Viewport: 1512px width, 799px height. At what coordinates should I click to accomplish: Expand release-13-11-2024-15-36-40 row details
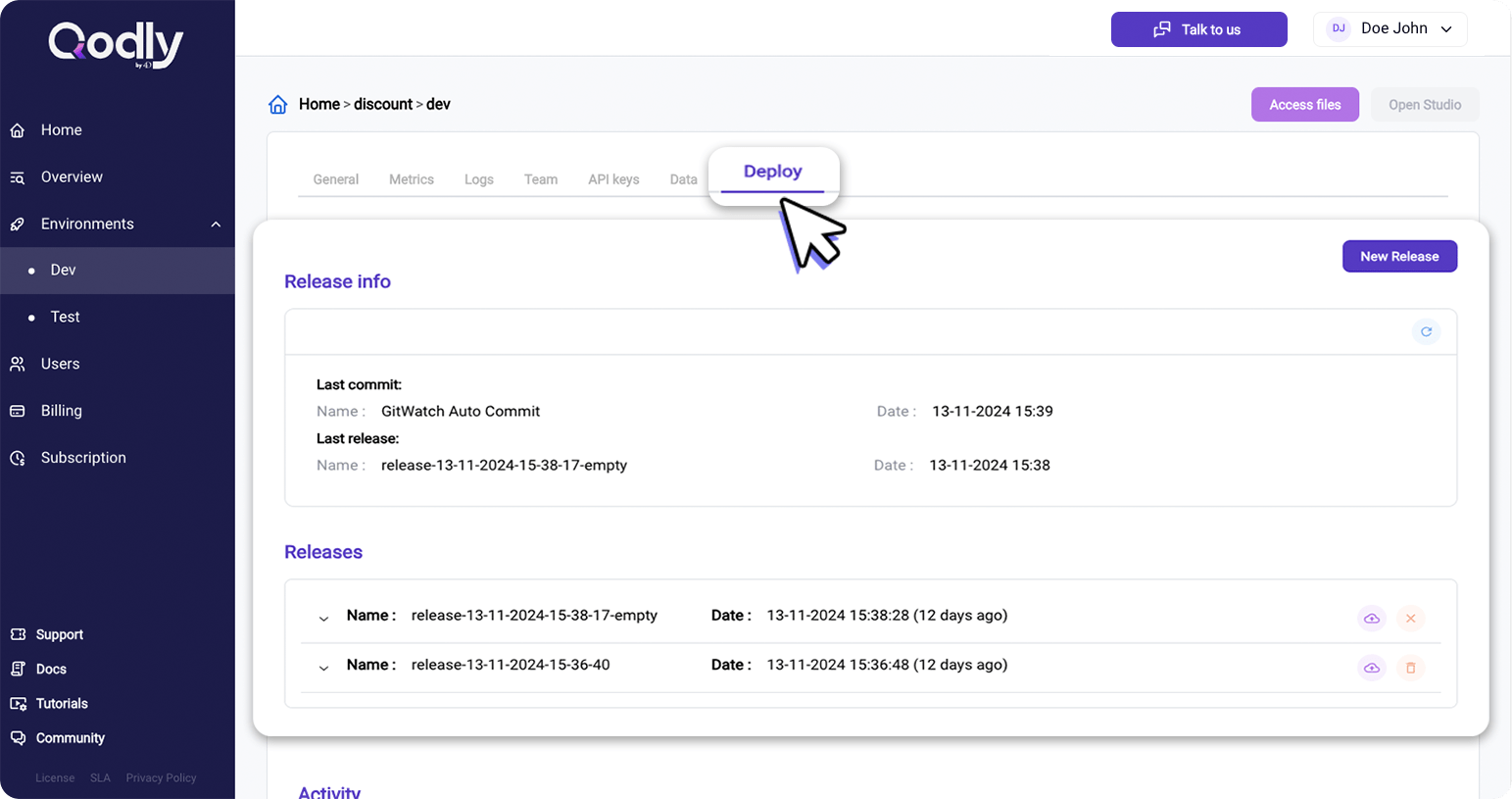pos(323,668)
